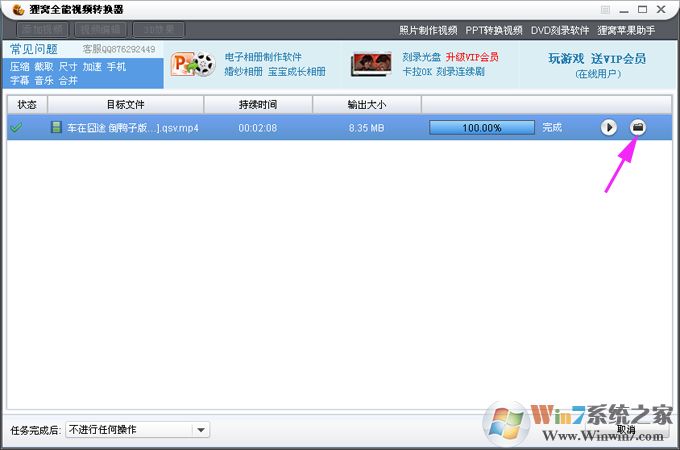Click the 客服QQ876292449 text

119,49
